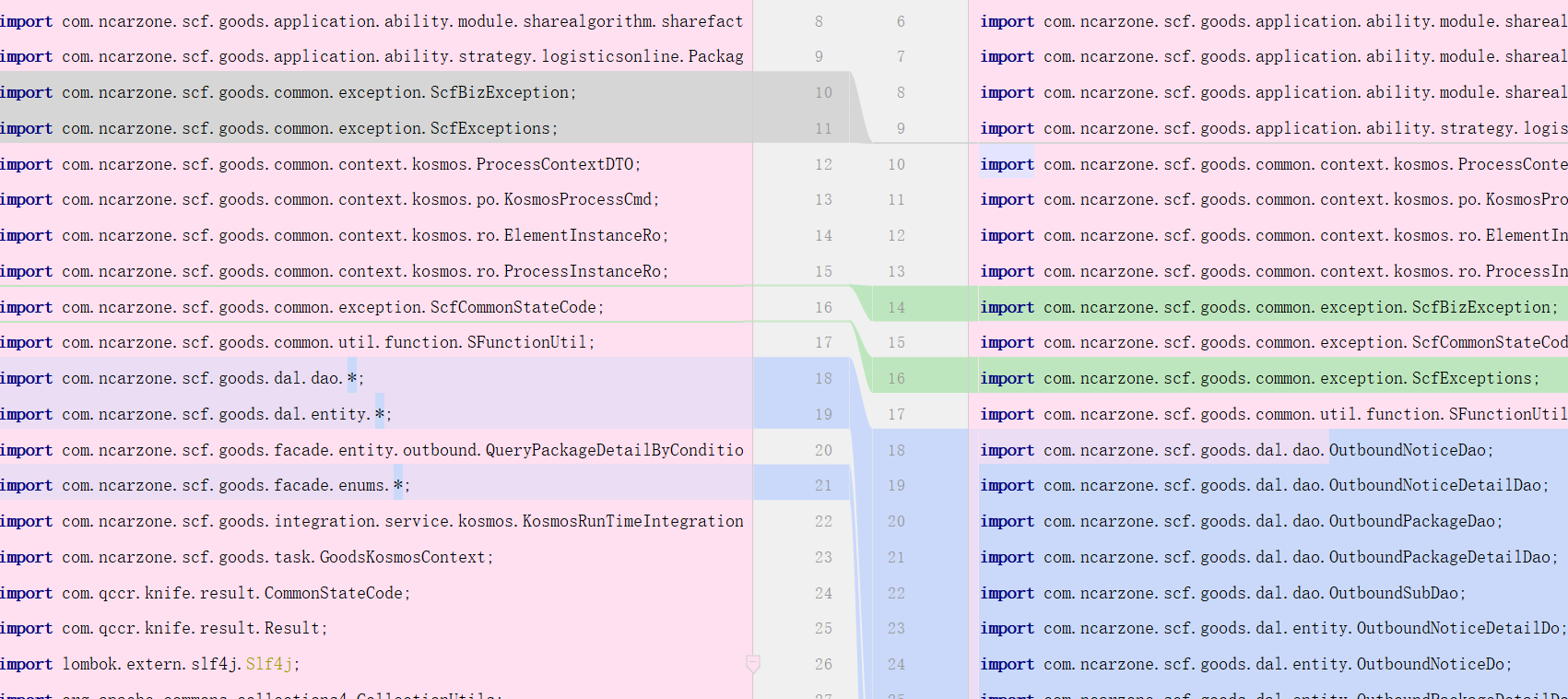
Task: Click right file line number 7
Action: coord(901,56)
